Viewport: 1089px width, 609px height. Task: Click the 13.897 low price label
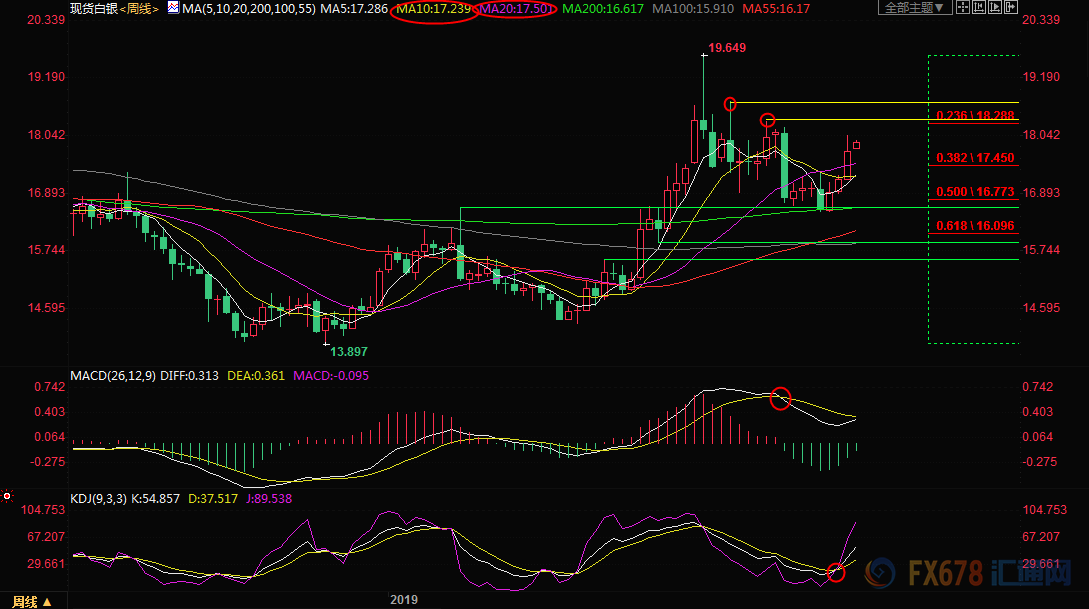tap(348, 352)
